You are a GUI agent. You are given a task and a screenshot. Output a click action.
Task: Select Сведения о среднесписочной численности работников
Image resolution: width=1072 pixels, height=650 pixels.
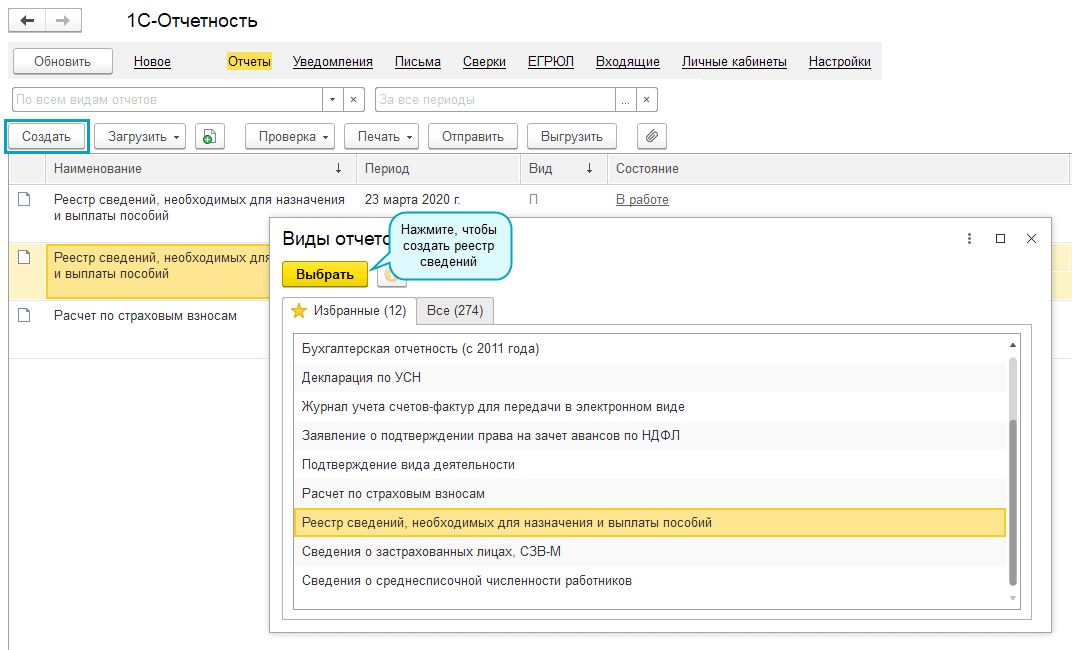click(649, 581)
